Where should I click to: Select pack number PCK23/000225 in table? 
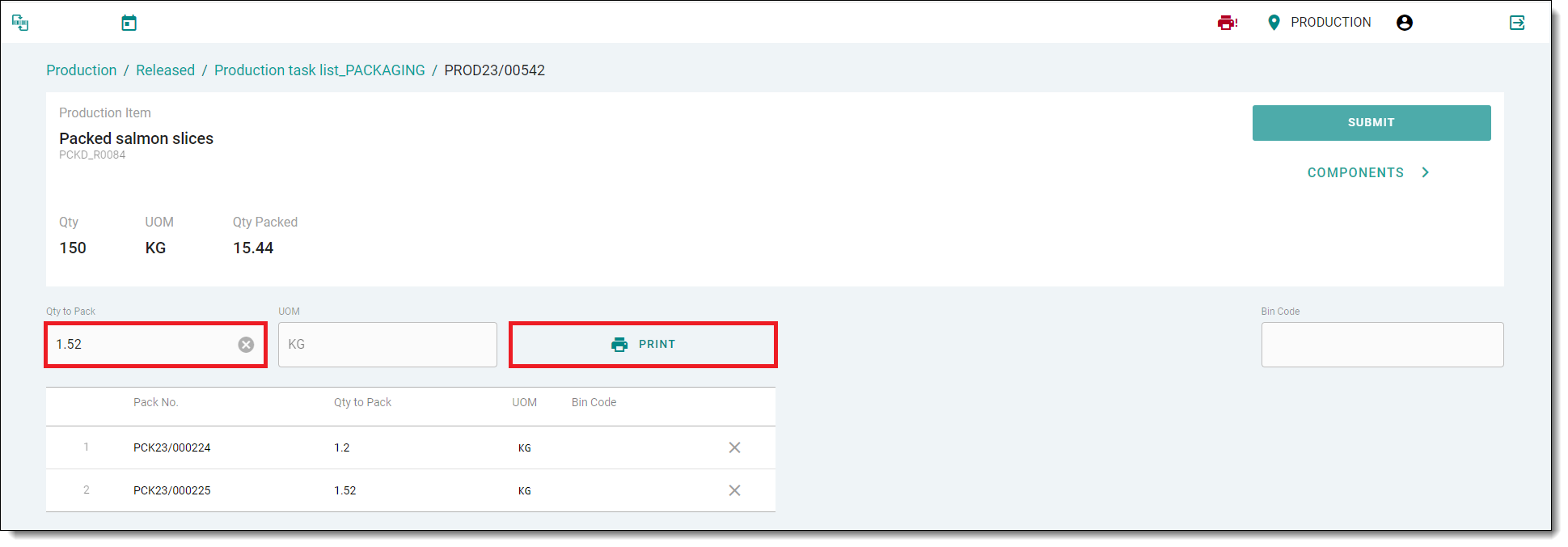click(172, 490)
